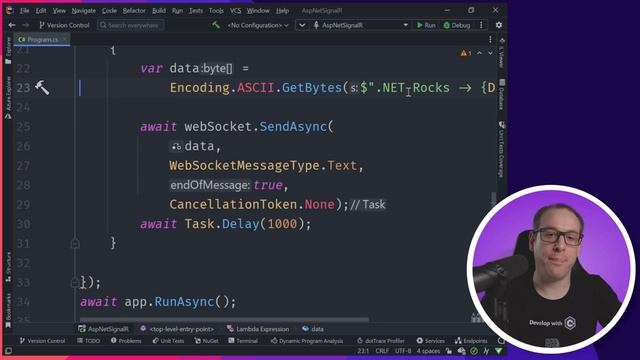The height and width of the screenshot is (360, 640).
Task: Click the data breadcrumb item
Action: (x=313, y=329)
